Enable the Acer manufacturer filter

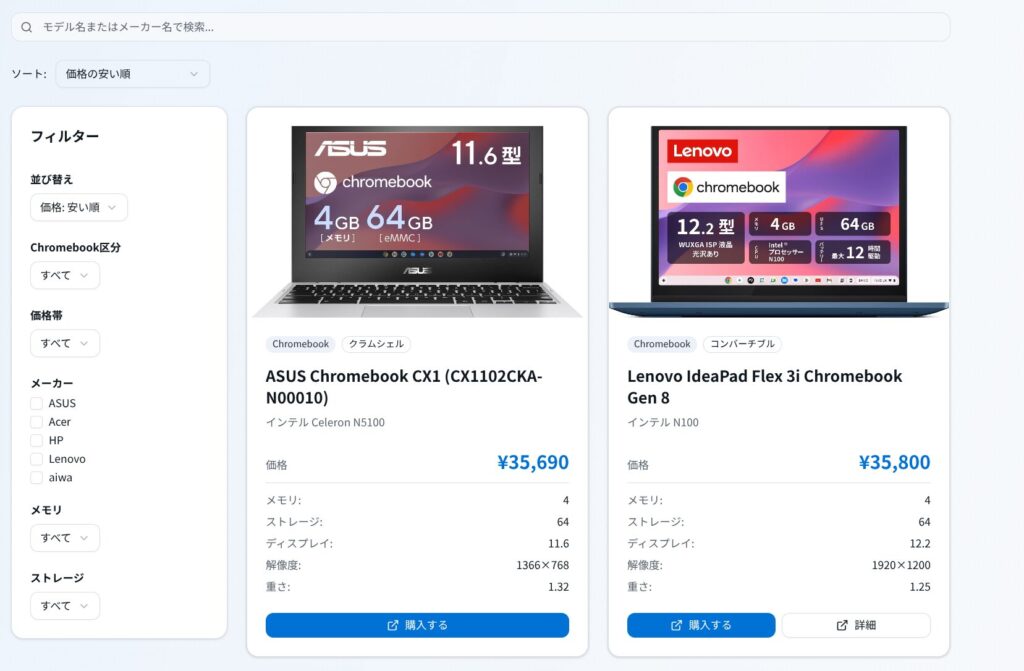37,422
